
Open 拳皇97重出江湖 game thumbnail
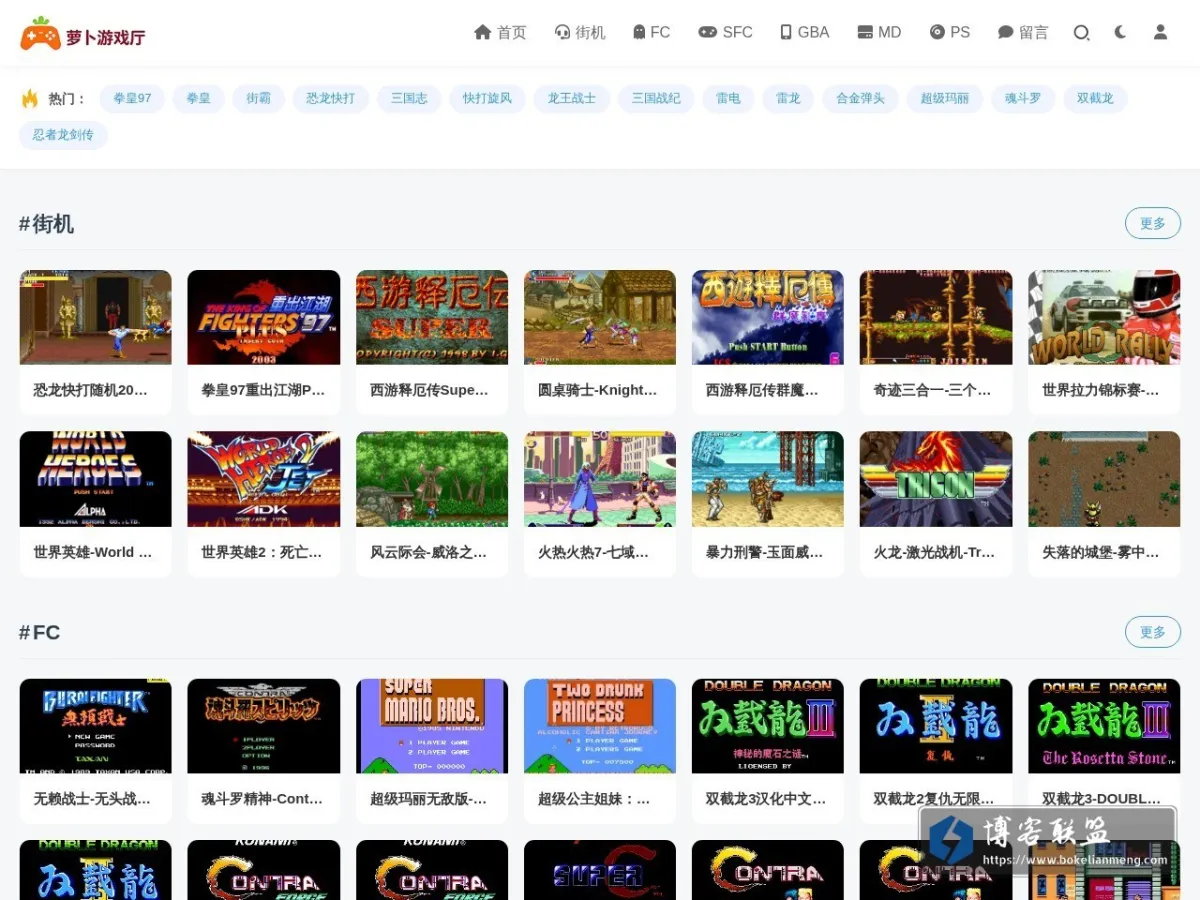(264, 317)
